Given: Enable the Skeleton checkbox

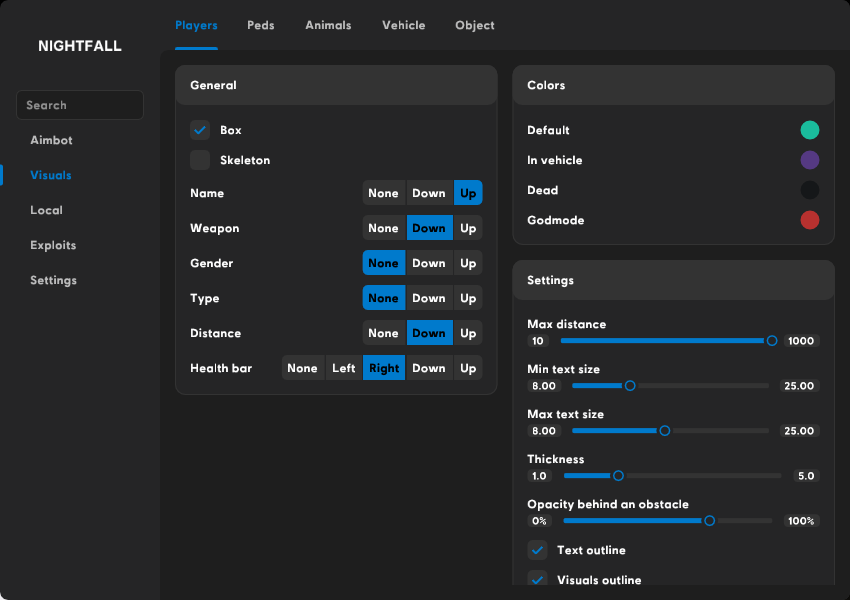Looking at the screenshot, I should pyautogui.click(x=200, y=160).
